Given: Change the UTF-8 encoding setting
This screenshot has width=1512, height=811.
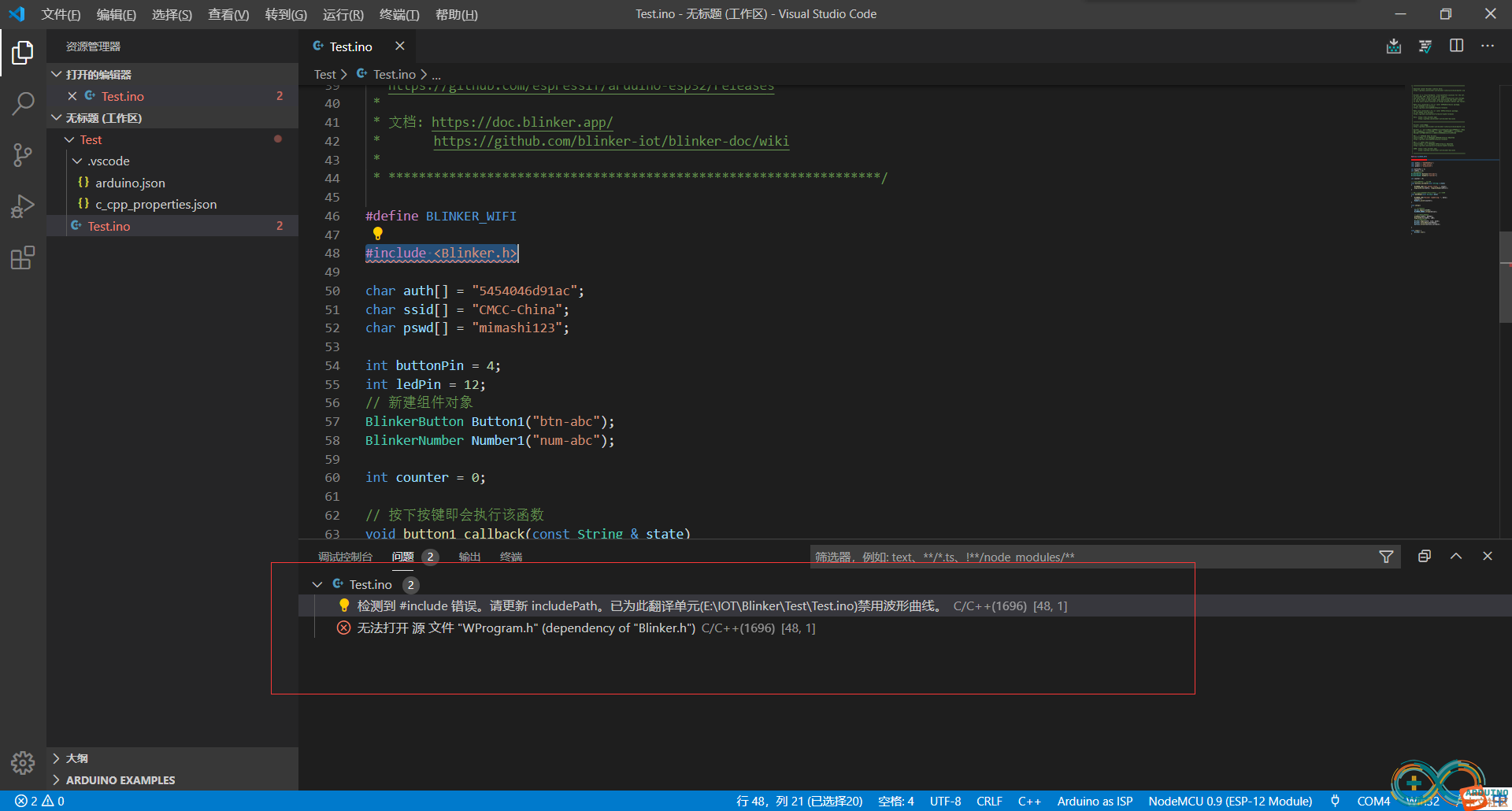Looking at the screenshot, I should click(x=945, y=801).
